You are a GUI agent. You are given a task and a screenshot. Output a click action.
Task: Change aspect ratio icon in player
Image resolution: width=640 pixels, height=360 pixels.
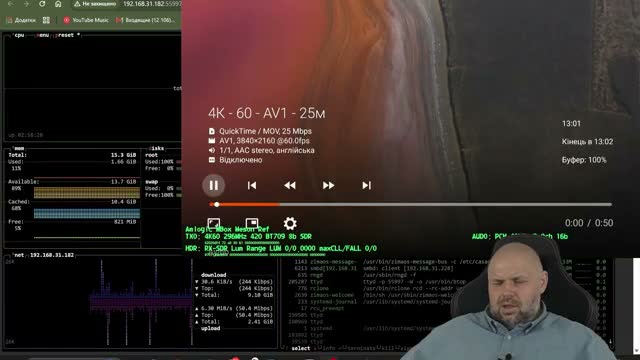pyautogui.click(x=213, y=223)
